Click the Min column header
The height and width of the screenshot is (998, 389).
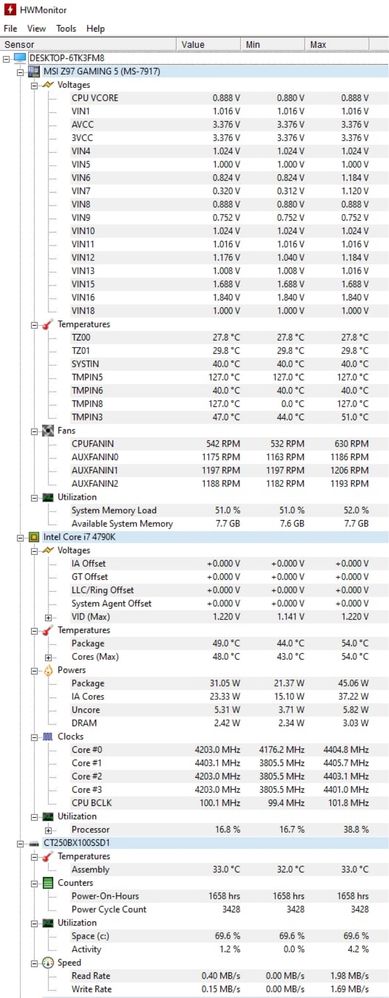point(272,45)
